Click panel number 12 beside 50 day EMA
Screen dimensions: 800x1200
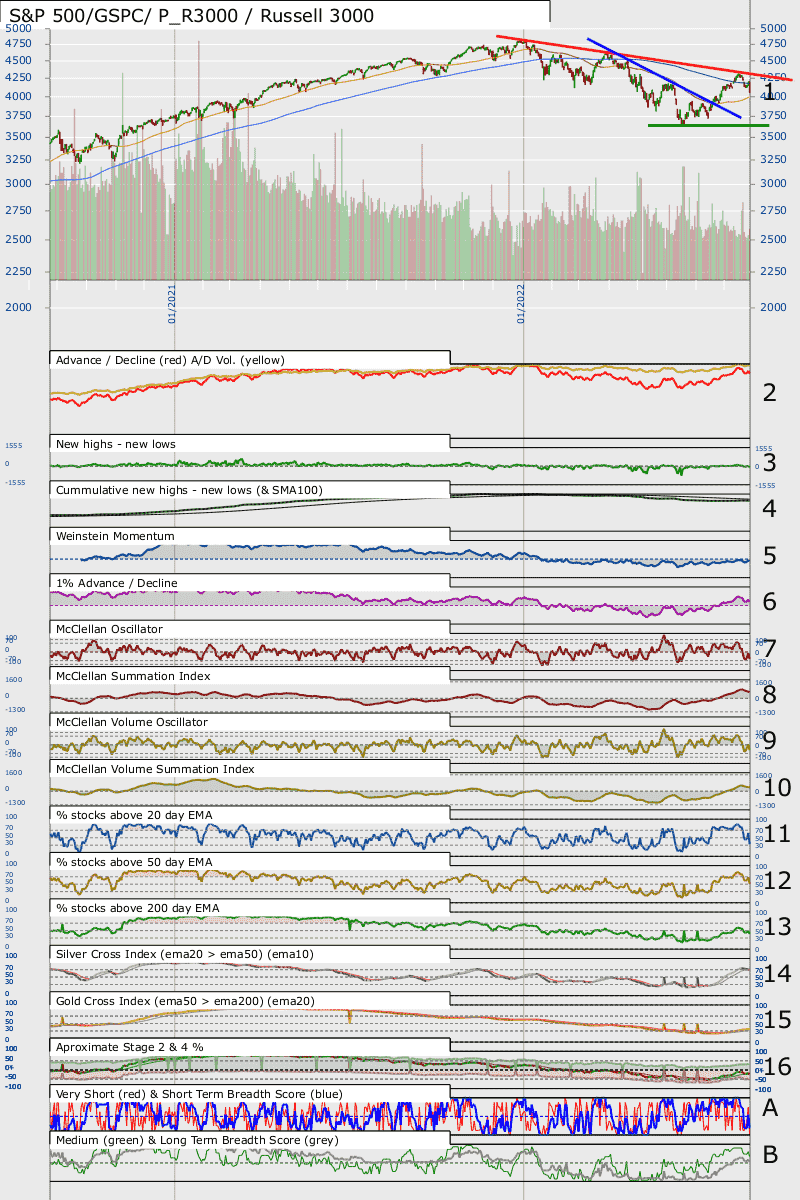point(777,880)
